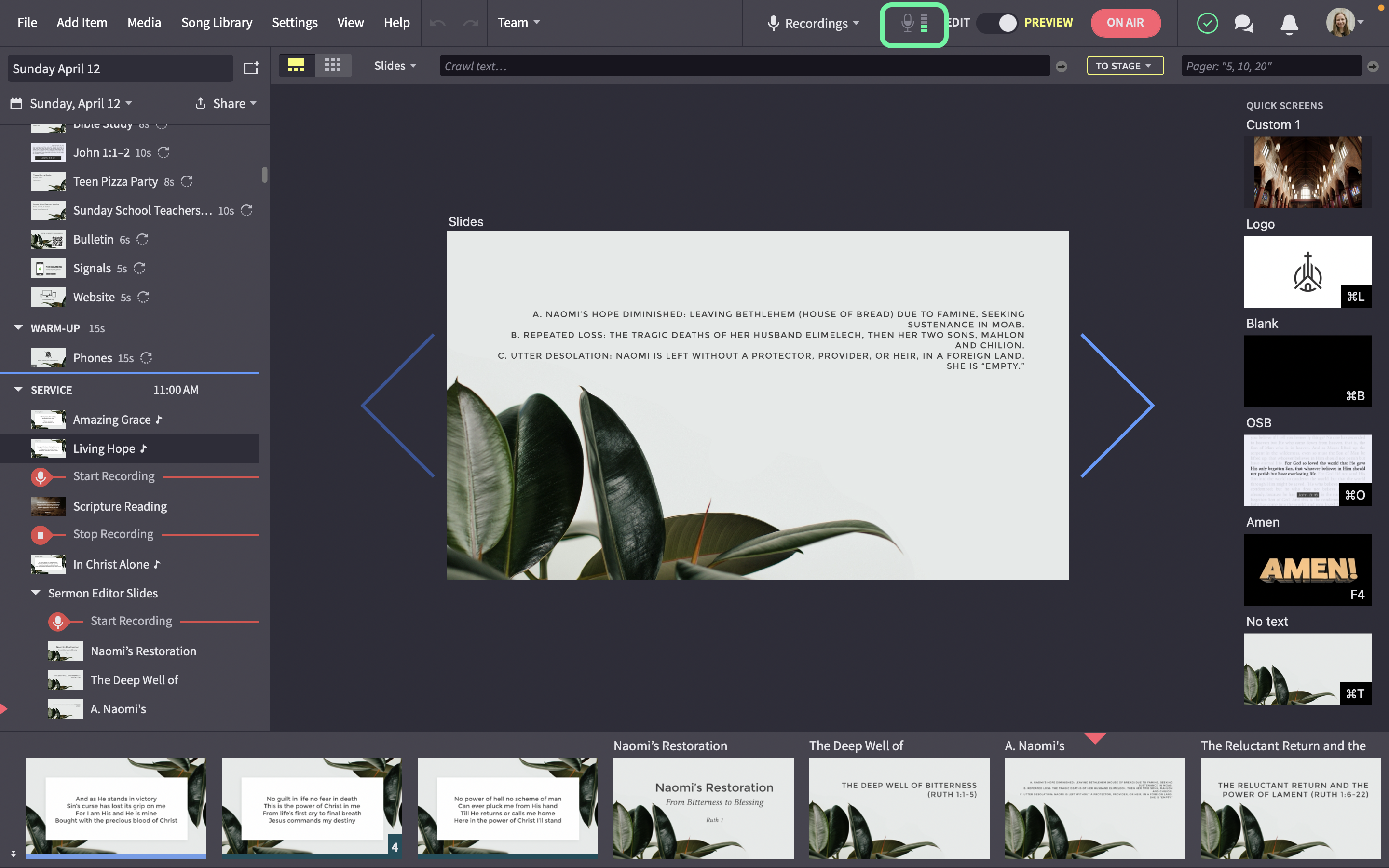The width and height of the screenshot is (1389, 868).
Task: Send crawl text with arrow icon
Action: click(x=1061, y=67)
